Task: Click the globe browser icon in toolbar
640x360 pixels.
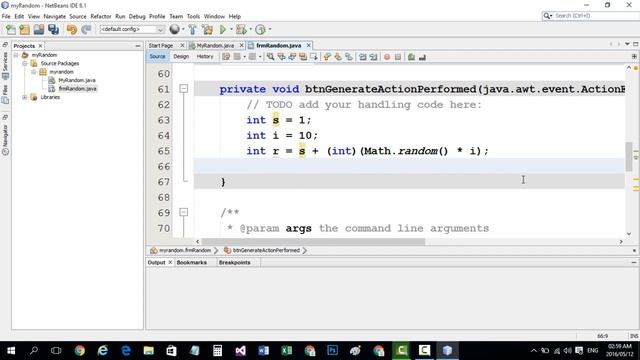Action: (x=174, y=29)
